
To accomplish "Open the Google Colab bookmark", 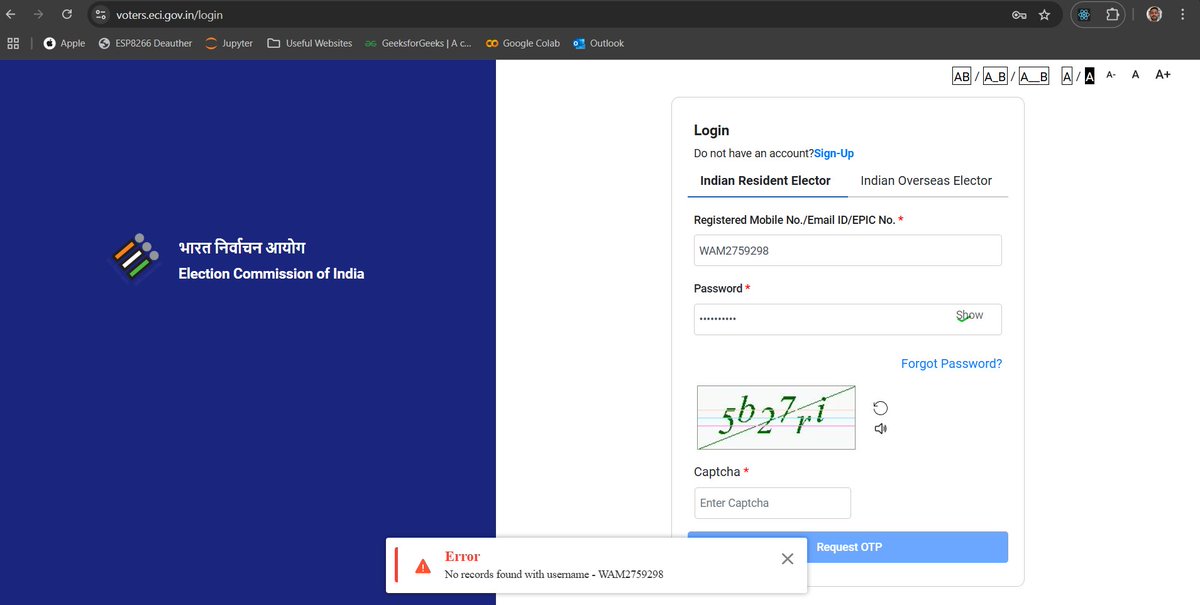I will [523, 43].
